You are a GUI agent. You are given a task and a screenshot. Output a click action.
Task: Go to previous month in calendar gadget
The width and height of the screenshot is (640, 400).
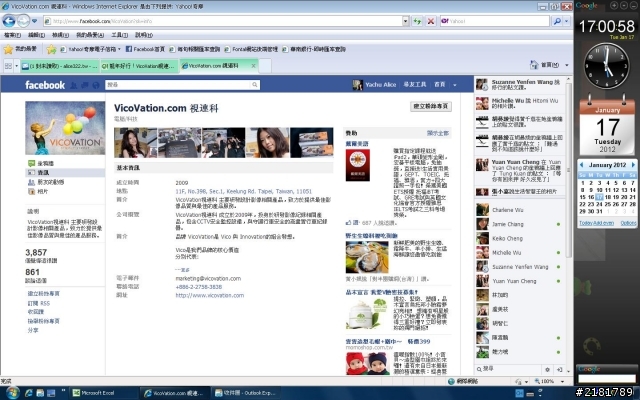581,165
